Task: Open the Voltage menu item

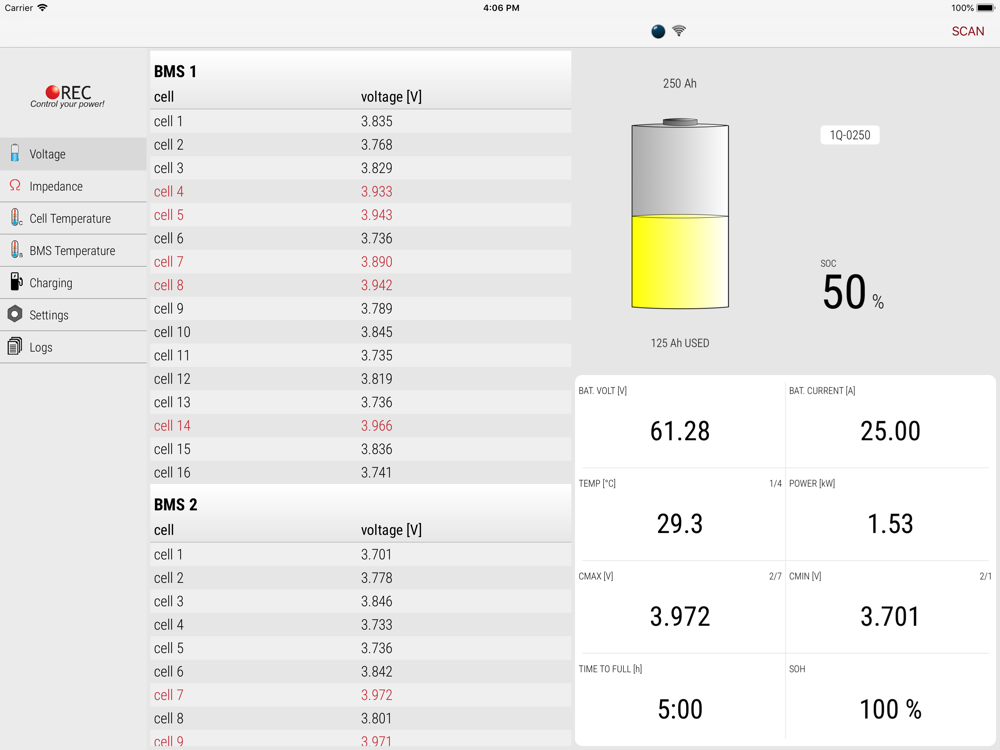Action: pos(73,154)
